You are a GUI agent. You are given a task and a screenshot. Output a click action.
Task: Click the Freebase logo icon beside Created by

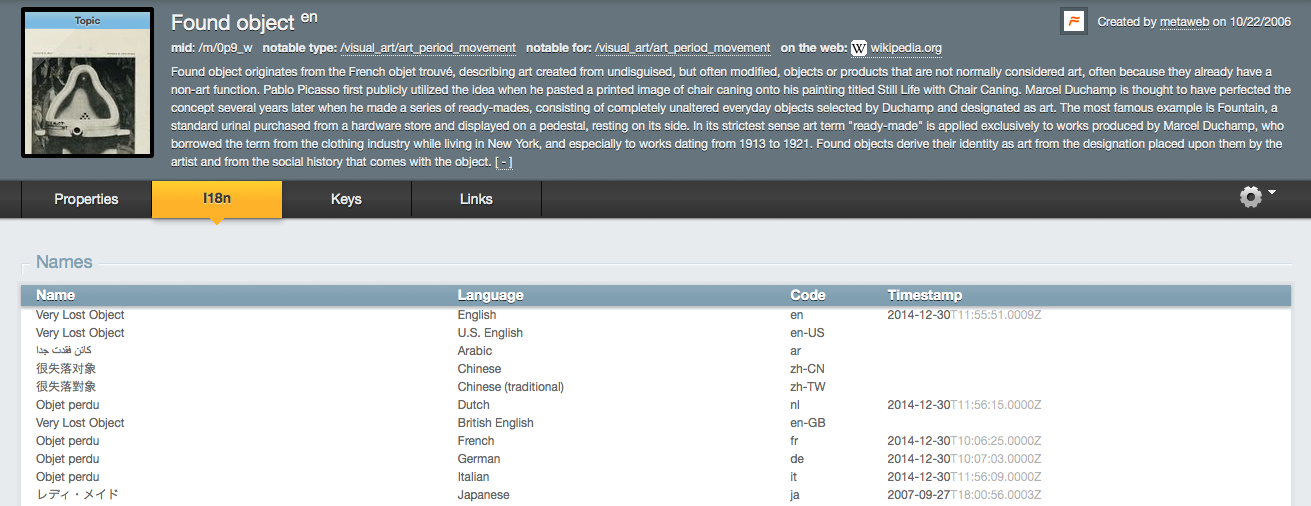[1074, 21]
